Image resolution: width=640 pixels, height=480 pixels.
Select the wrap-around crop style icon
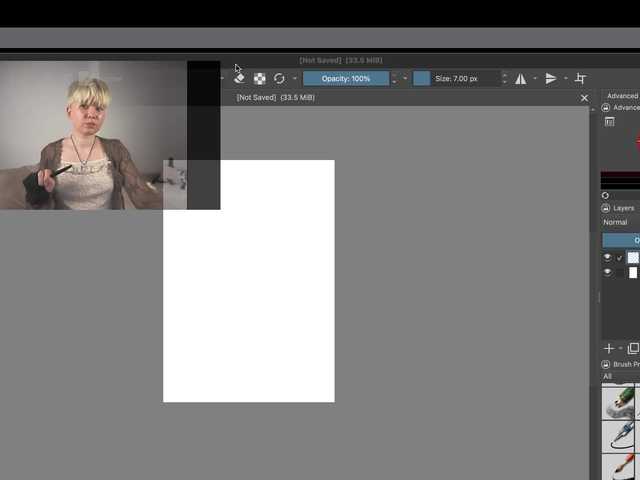[x=580, y=78]
